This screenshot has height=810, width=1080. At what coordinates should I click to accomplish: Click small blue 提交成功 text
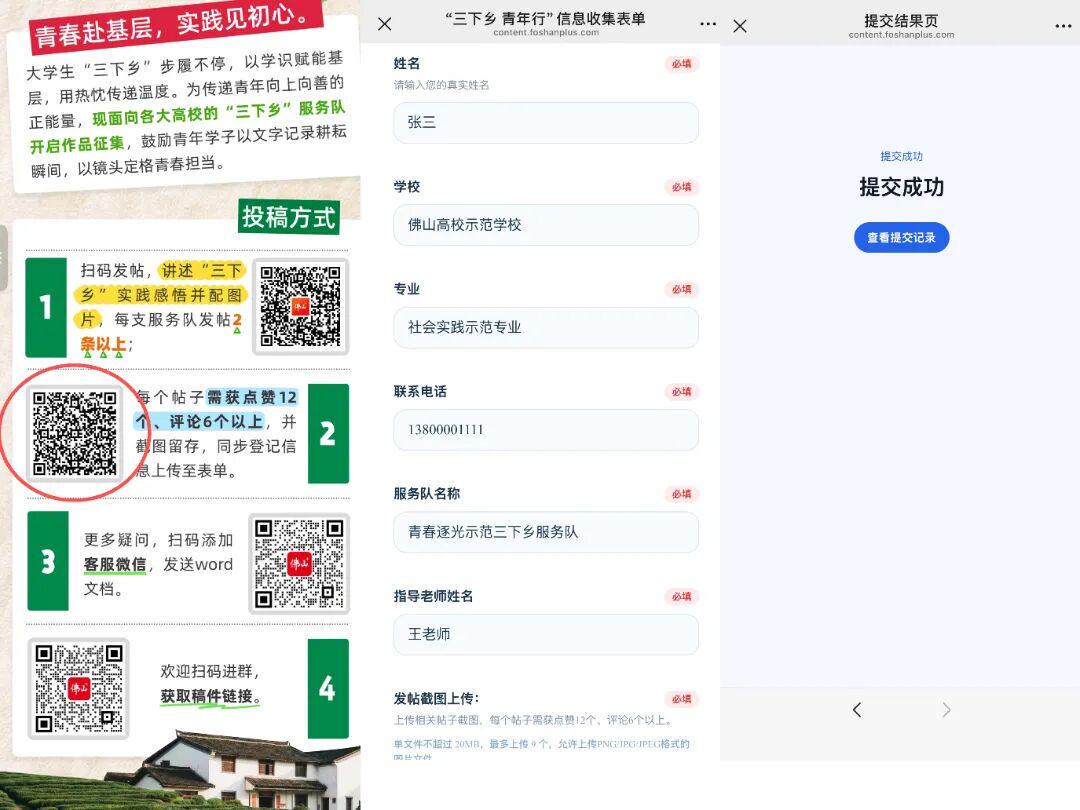(902, 156)
